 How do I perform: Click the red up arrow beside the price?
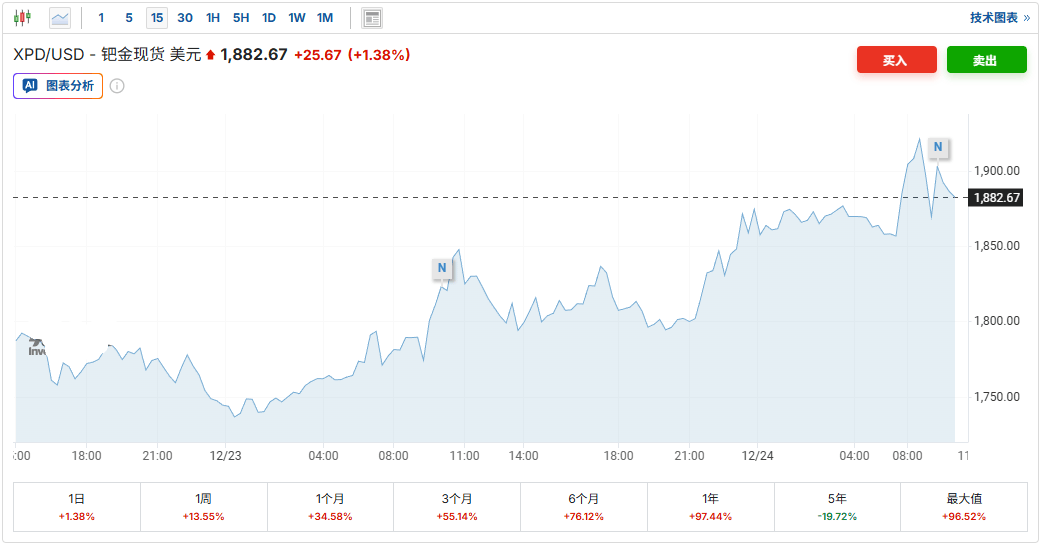point(211,55)
